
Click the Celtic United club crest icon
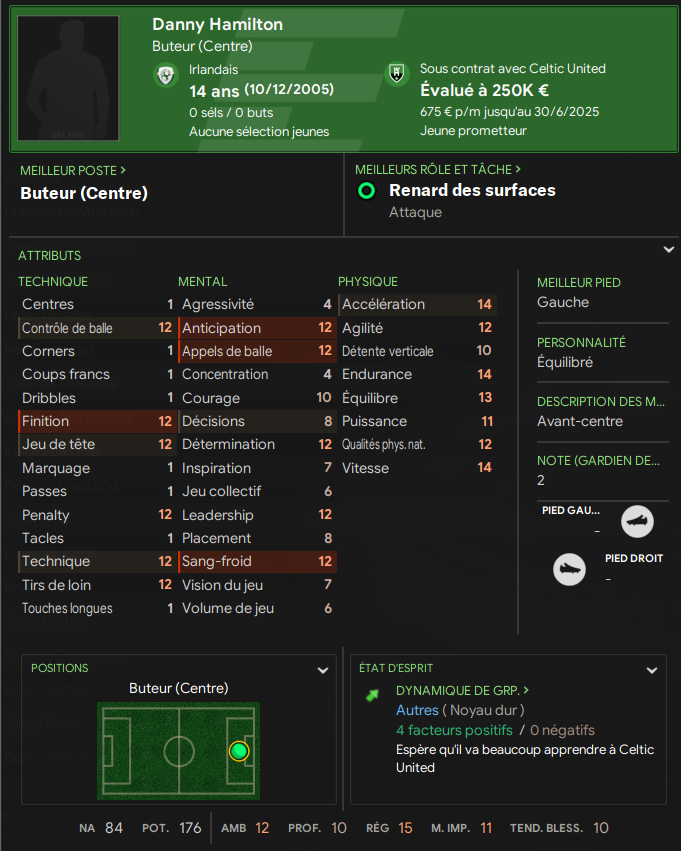tap(397, 74)
